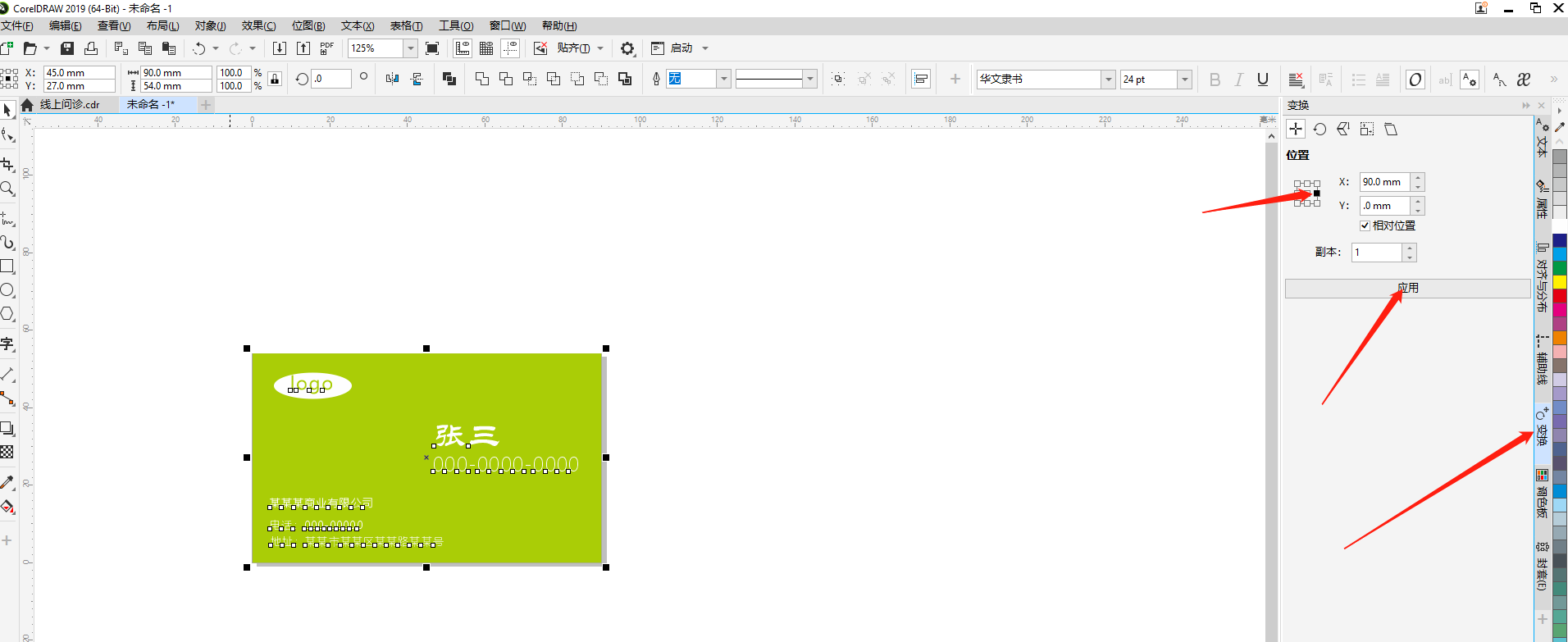Click the Full-screen preview icon

[432, 48]
